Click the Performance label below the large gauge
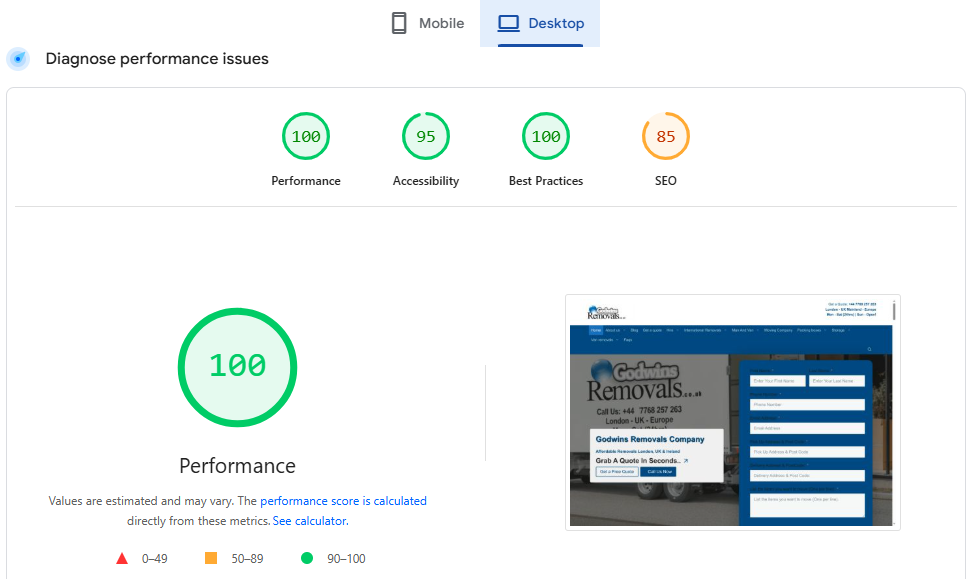The height and width of the screenshot is (579, 970). tap(237, 465)
